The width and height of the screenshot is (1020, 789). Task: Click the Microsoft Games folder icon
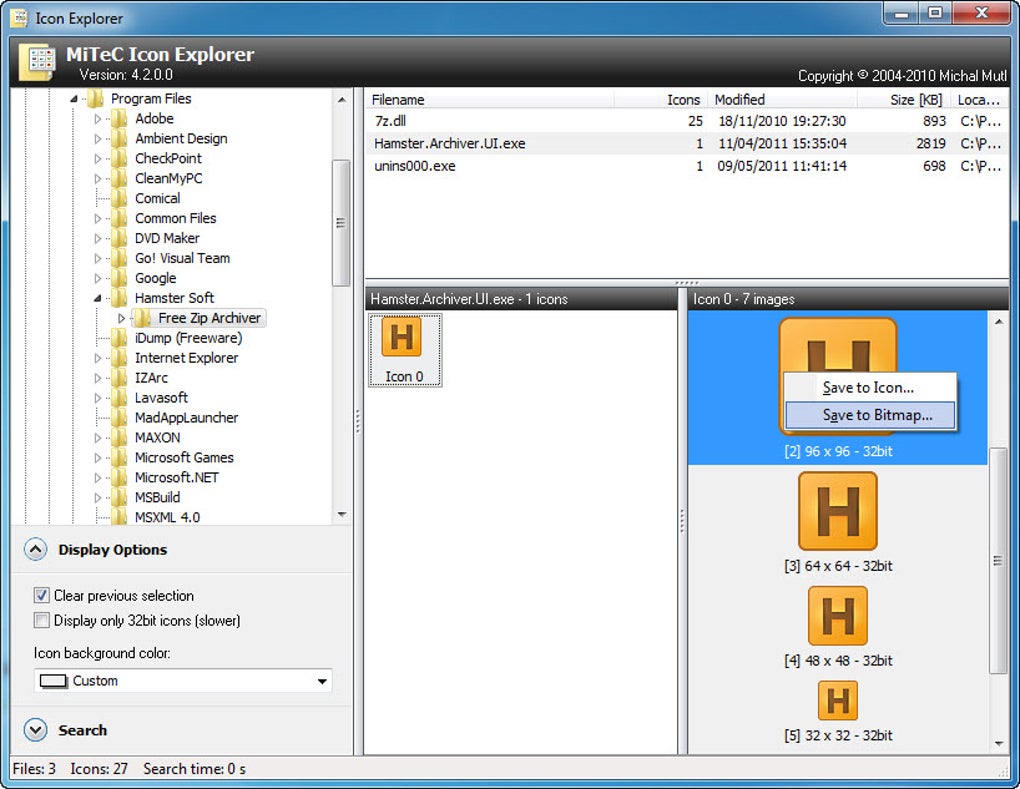[x=119, y=458]
